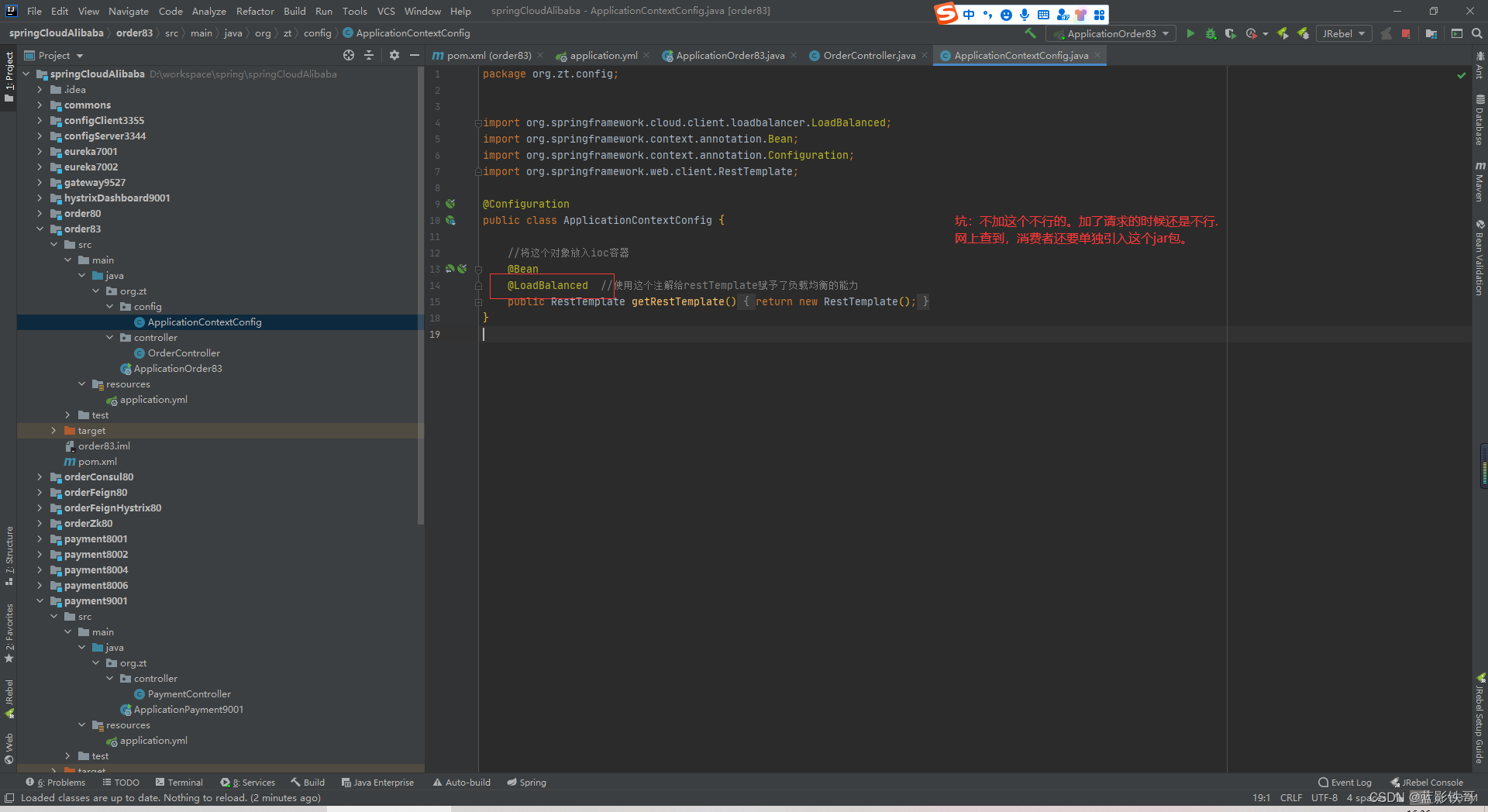Open the Spring tool window

coord(527,783)
